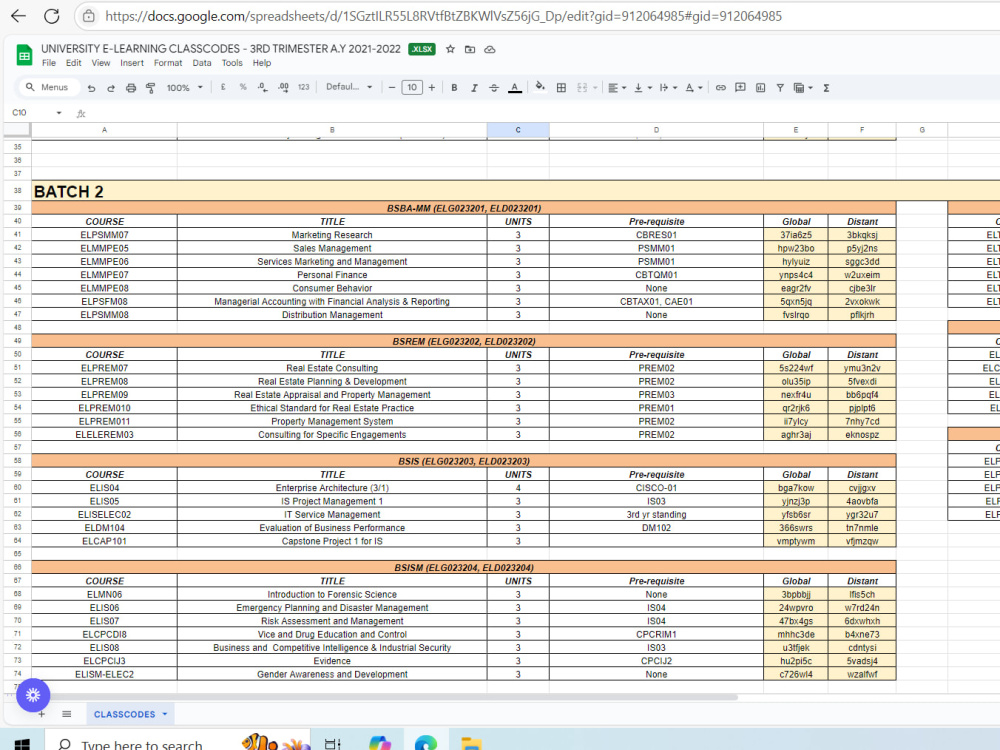Open the all sheets list icon
The height and width of the screenshot is (750, 1000).
[x=67, y=714]
